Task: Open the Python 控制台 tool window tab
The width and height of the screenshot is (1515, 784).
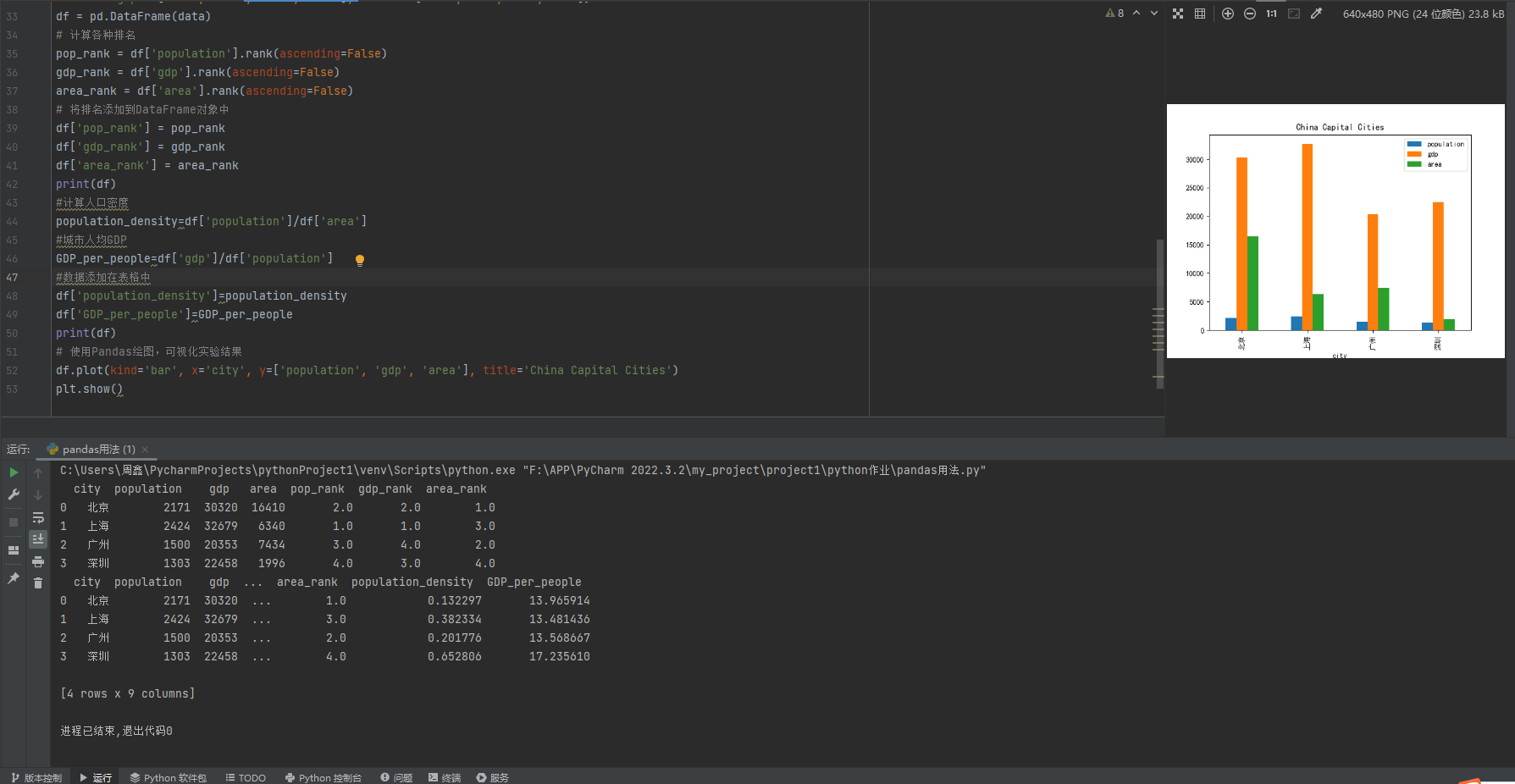Action: [x=323, y=777]
